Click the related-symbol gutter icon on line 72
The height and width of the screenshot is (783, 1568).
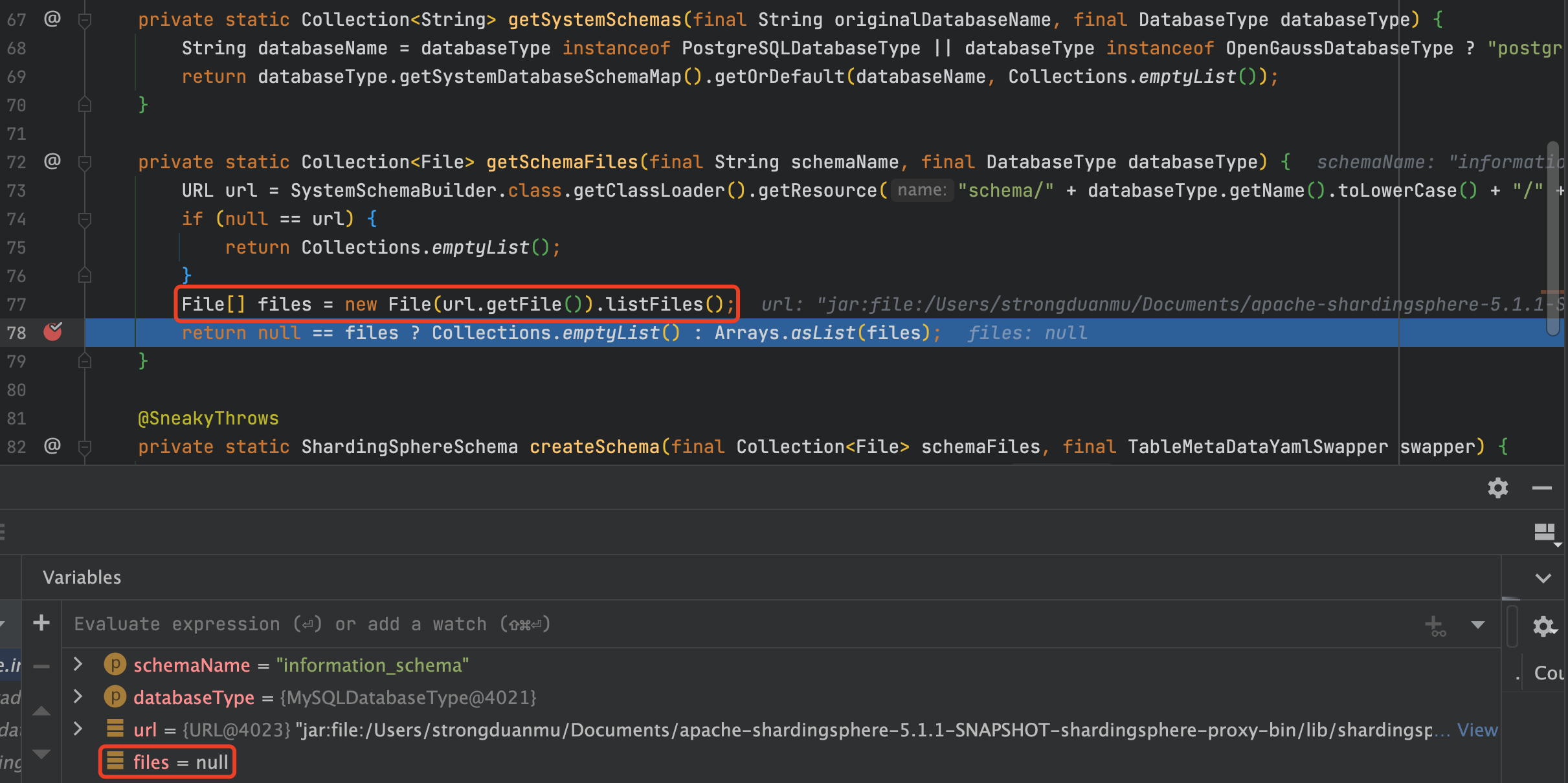(52, 160)
